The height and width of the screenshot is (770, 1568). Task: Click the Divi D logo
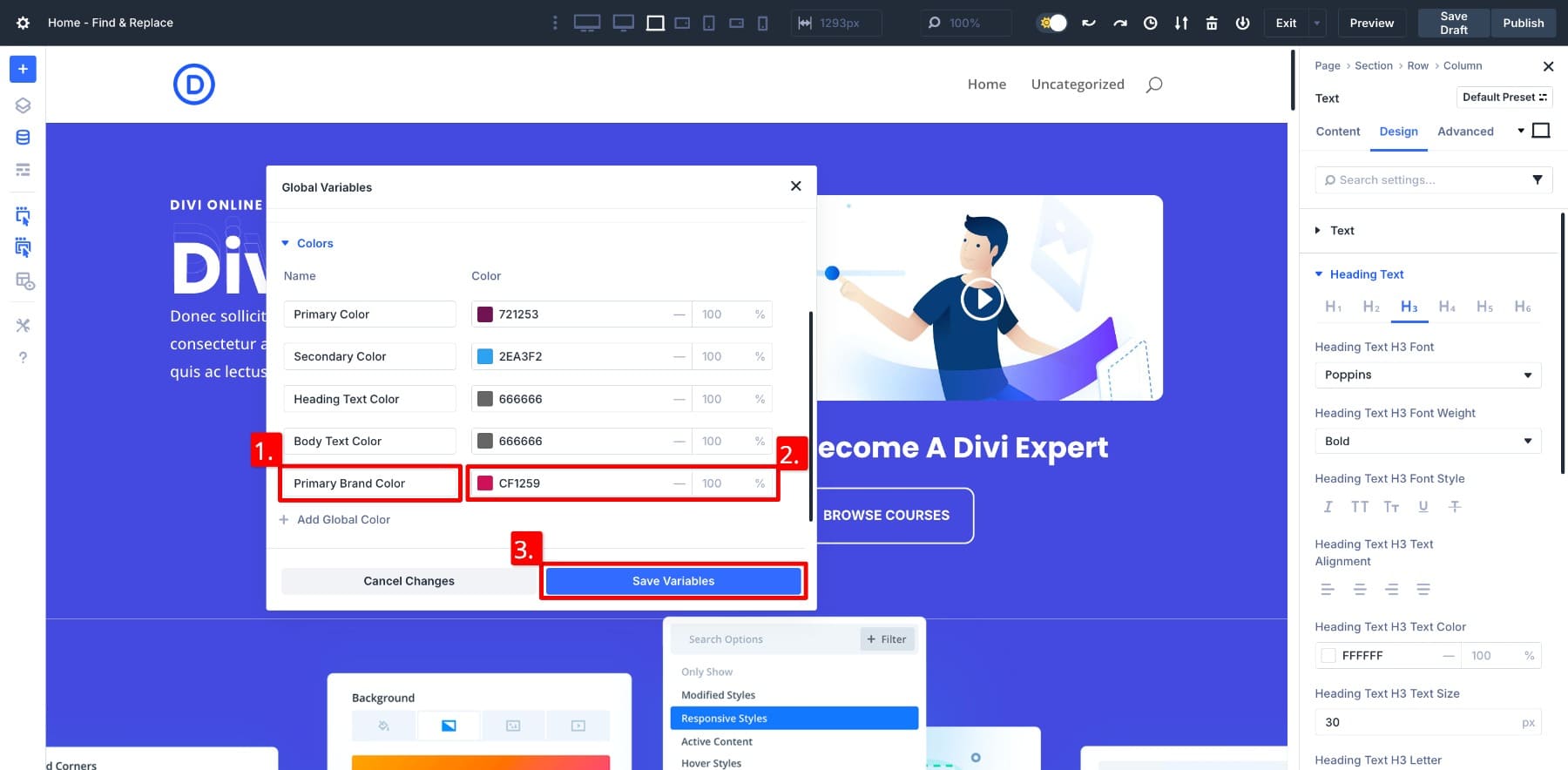point(194,84)
